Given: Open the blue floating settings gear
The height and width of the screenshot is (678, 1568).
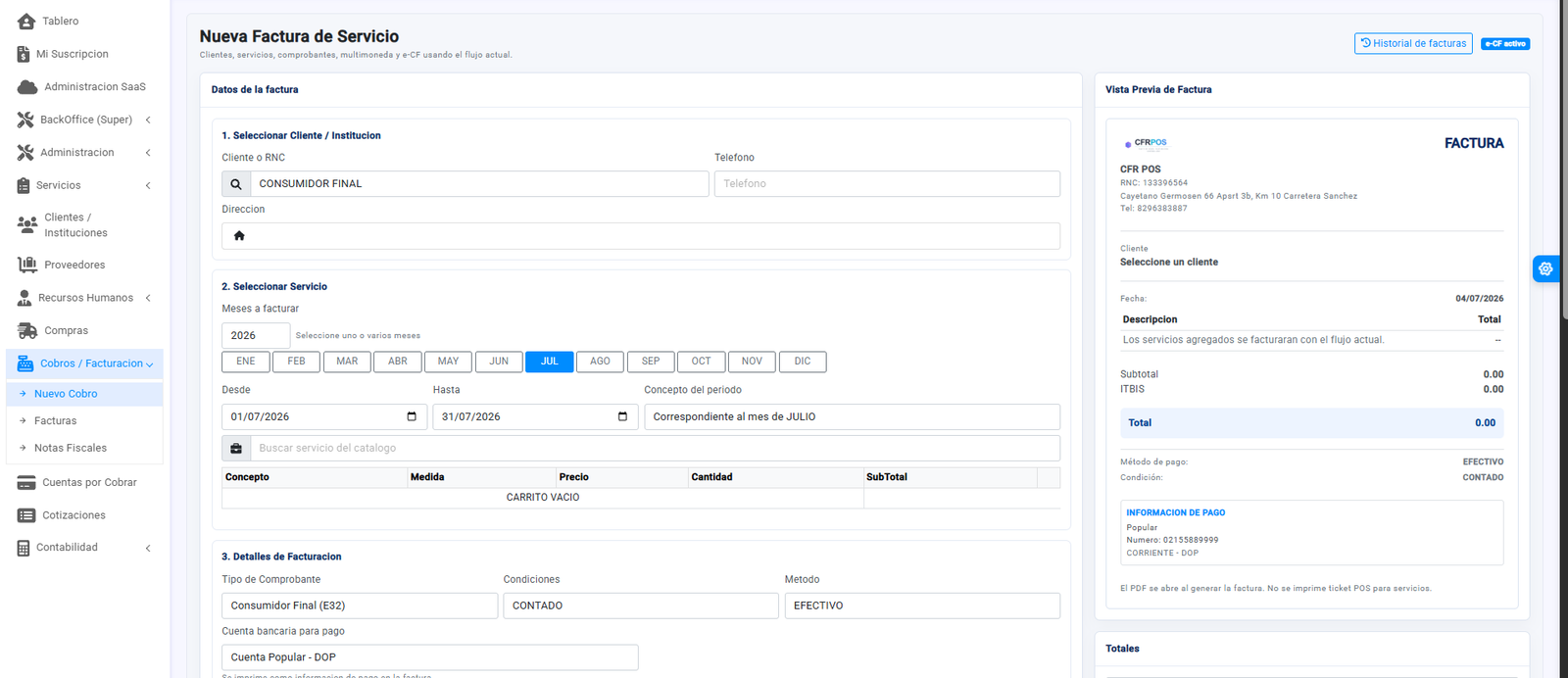Looking at the screenshot, I should [1545, 268].
